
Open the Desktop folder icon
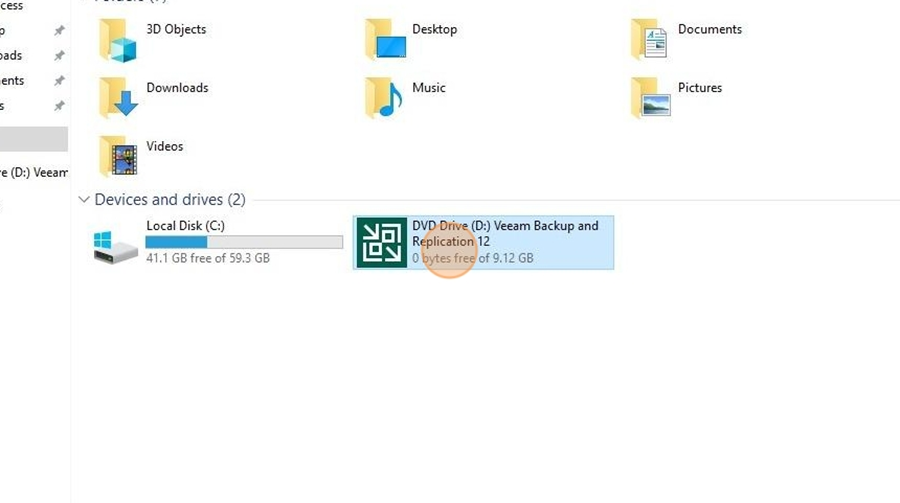click(x=386, y=40)
